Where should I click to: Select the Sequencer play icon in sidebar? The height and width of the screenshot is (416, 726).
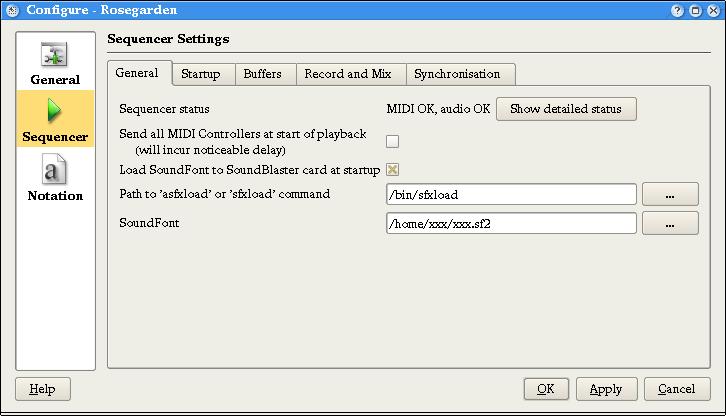point(55,111)
